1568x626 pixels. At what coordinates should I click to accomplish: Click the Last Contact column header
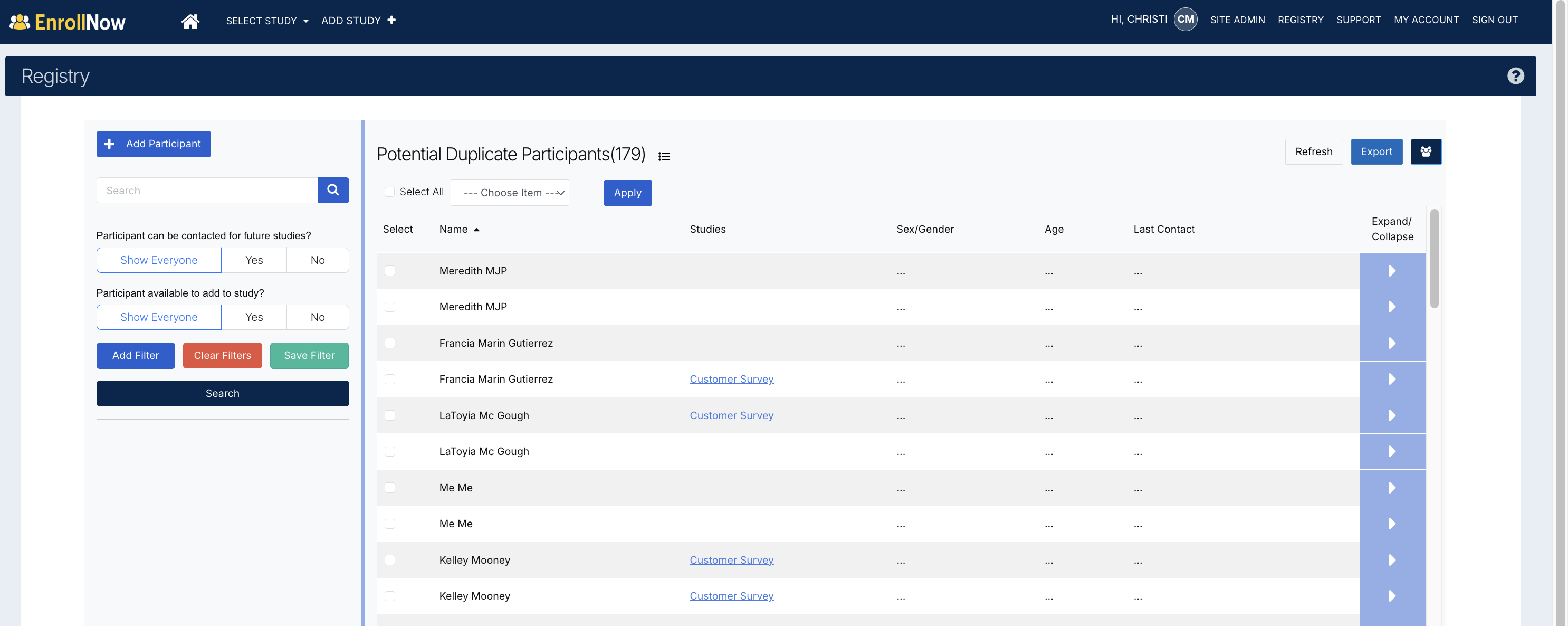[1164, 230]
